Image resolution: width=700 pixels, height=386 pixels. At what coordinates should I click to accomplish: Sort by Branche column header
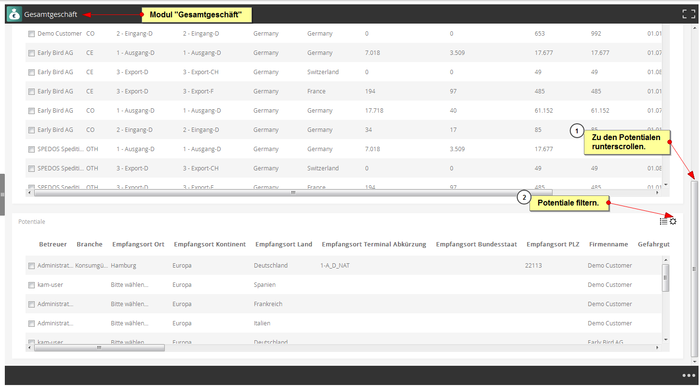click(89, 244)
